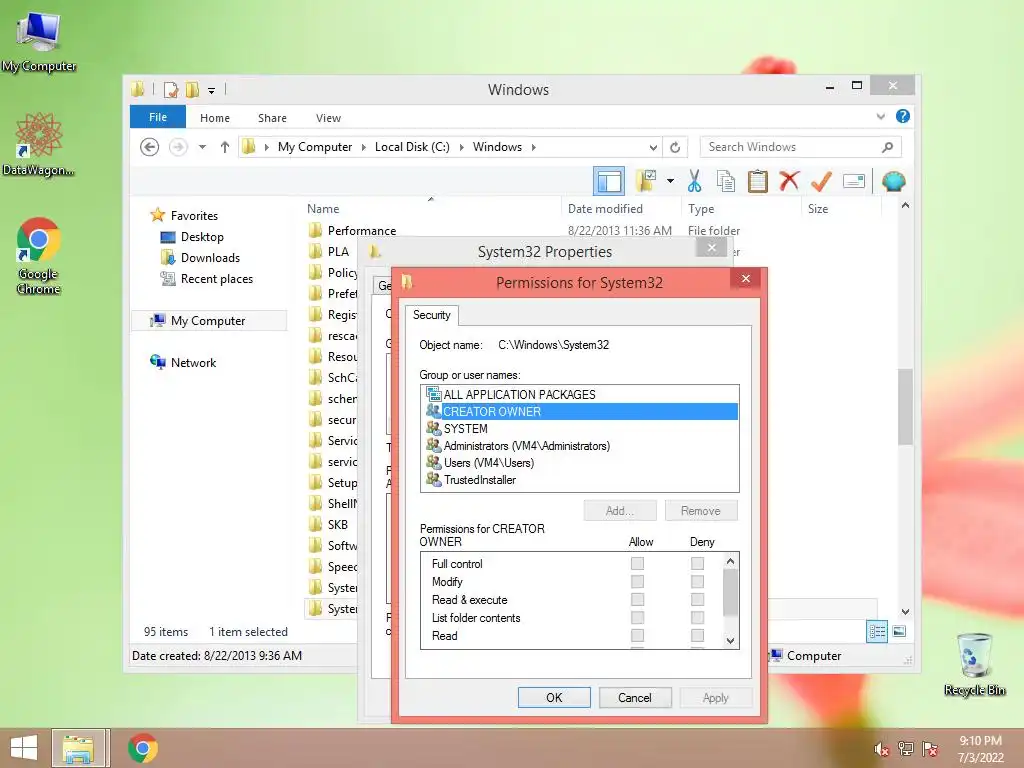
Task: Click OK in Permissions dialog
Action: [554, 697]
